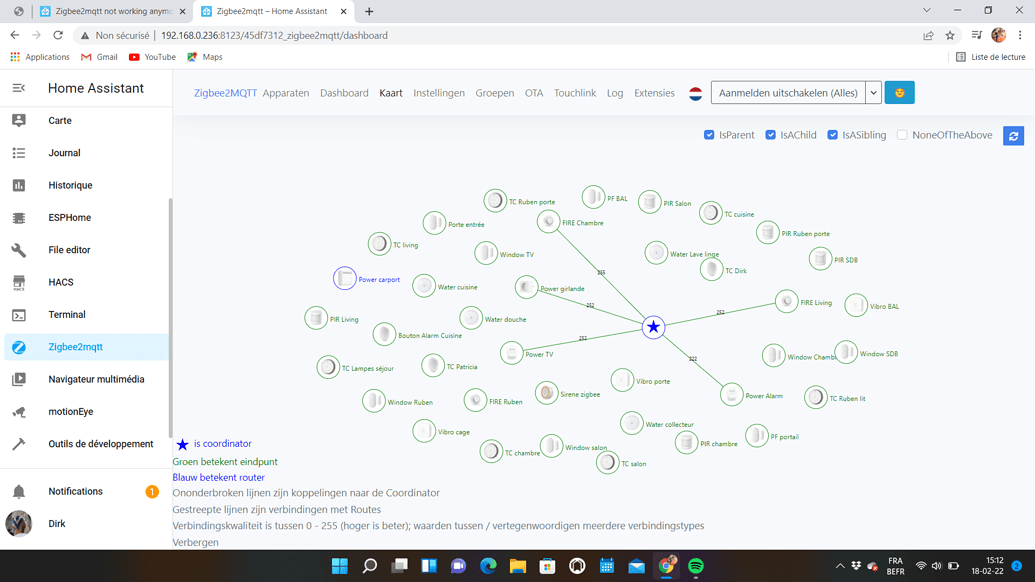
Task: Collapse the Home Assistant sidebar menu icon
Action: [18, 88]
